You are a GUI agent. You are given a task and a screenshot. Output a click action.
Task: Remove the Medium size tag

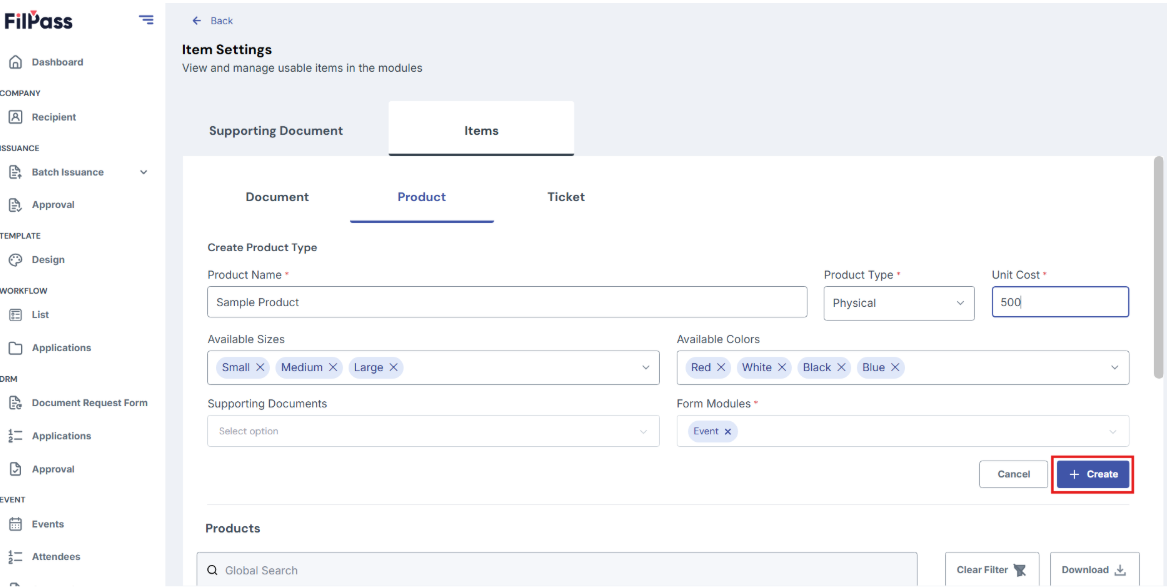pos(333,367)
